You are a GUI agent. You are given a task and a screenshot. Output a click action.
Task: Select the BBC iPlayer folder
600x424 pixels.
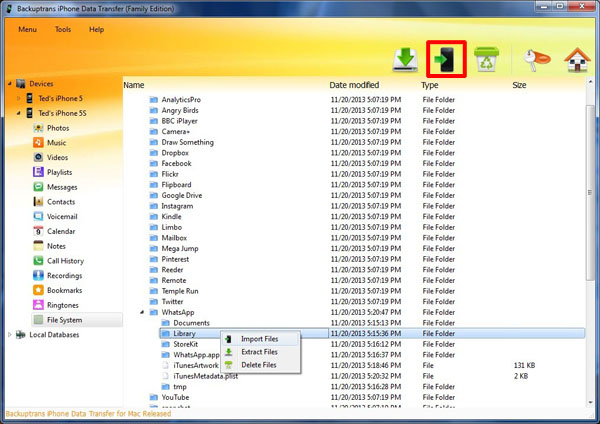tap(179, 121)
